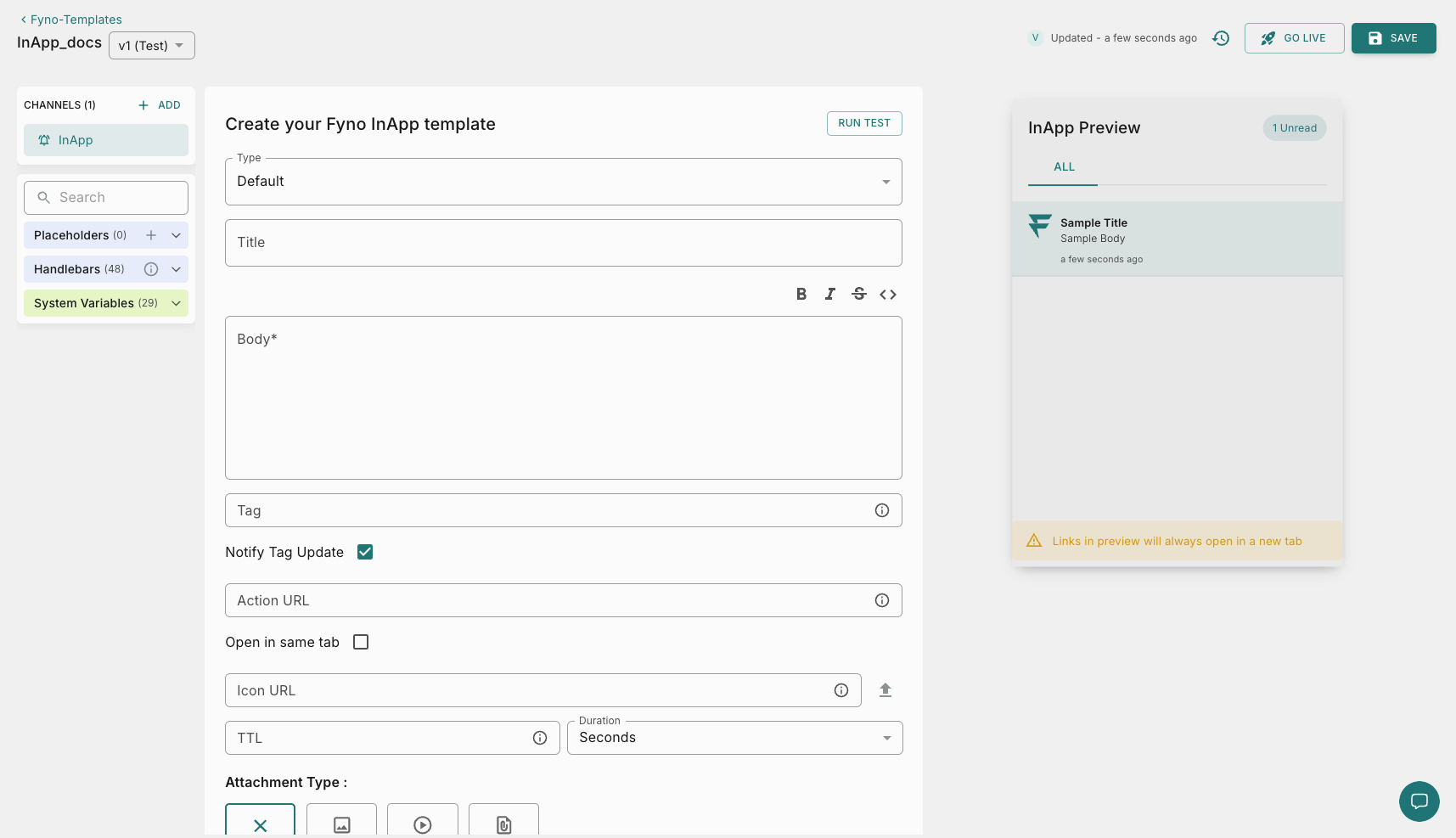Insert code formatting with brackets icon
Screen dimensions: 1456x838
887,295
